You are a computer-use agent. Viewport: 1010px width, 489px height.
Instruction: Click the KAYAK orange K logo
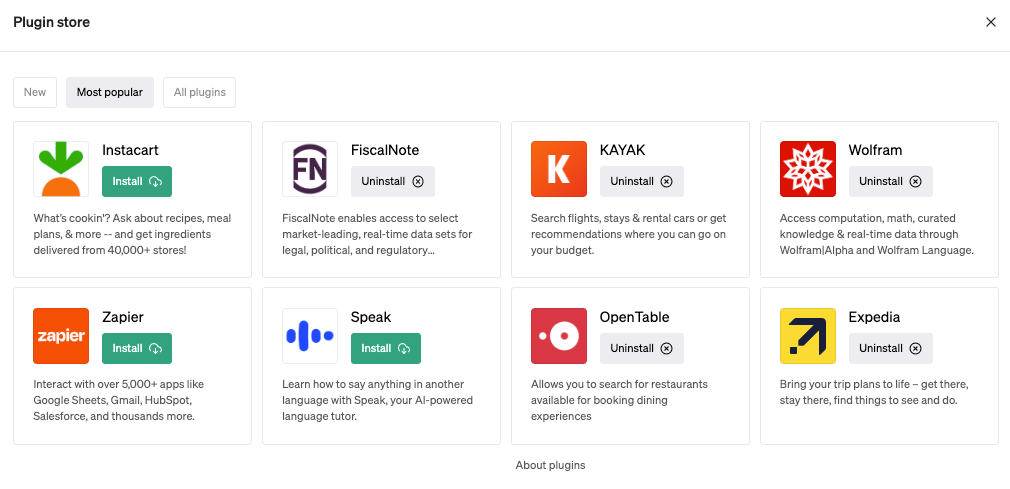(x=559, y=169)
